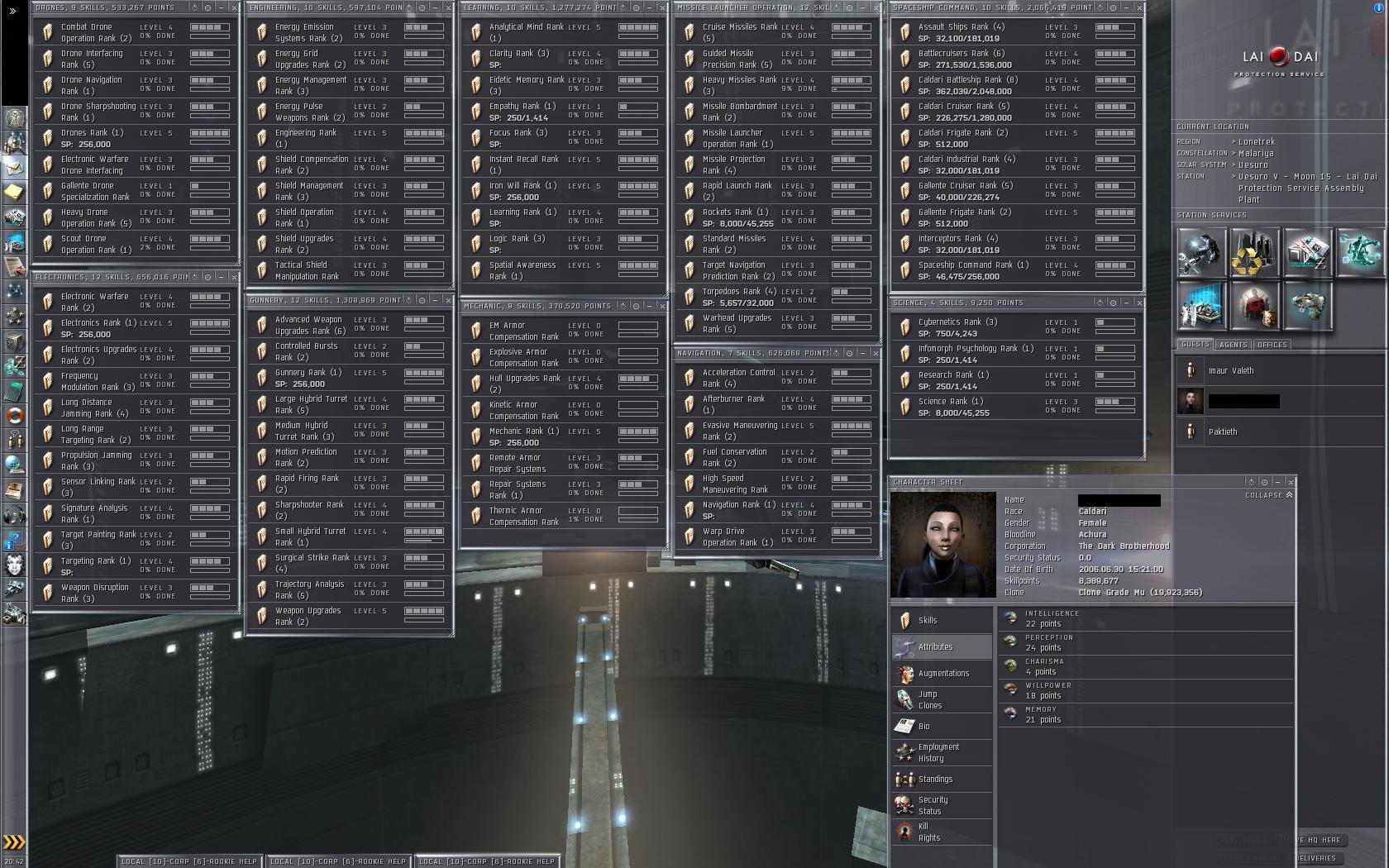Click the guest portrait thumbnail in Guests list

(x=1191, y=401)
